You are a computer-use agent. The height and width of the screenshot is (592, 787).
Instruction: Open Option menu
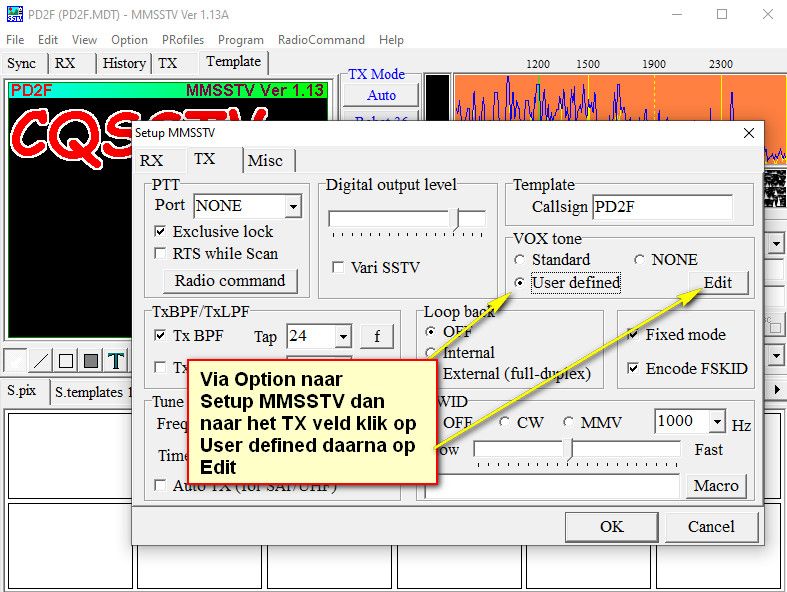click(129, 40)
